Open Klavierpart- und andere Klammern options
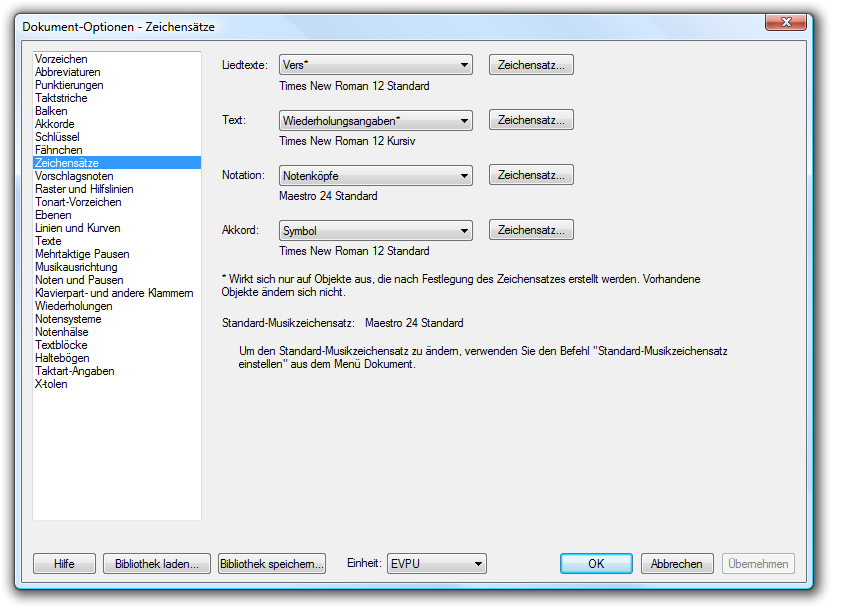This screenshot has height=615, width=841. (115, 295)
